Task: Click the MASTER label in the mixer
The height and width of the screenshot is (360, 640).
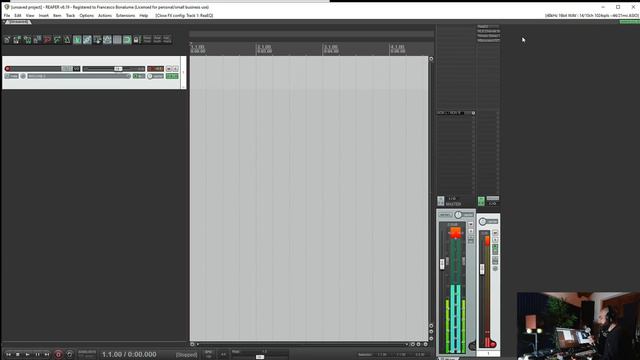Action: point(453,204)
